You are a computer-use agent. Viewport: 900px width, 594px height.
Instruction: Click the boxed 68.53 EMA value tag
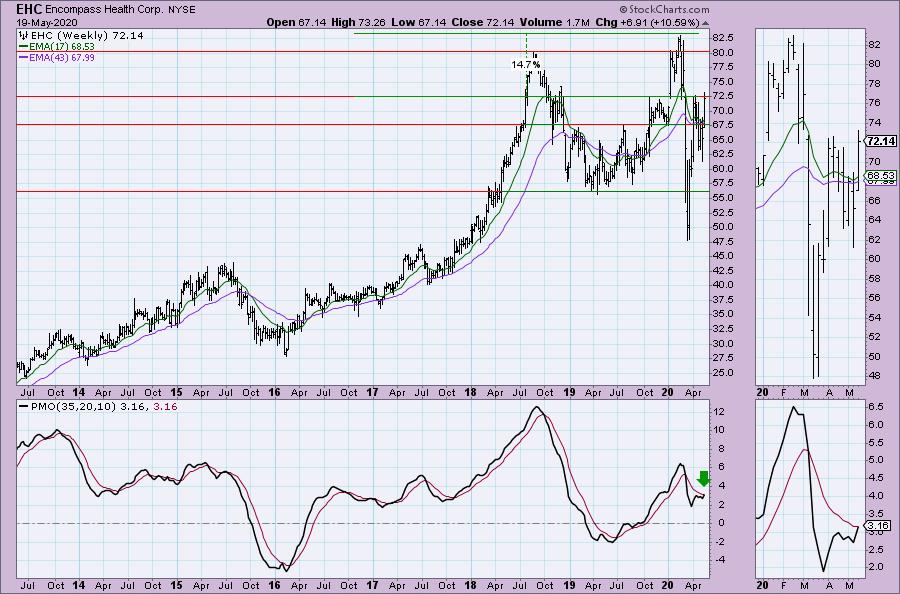click(x=881, y=176)
